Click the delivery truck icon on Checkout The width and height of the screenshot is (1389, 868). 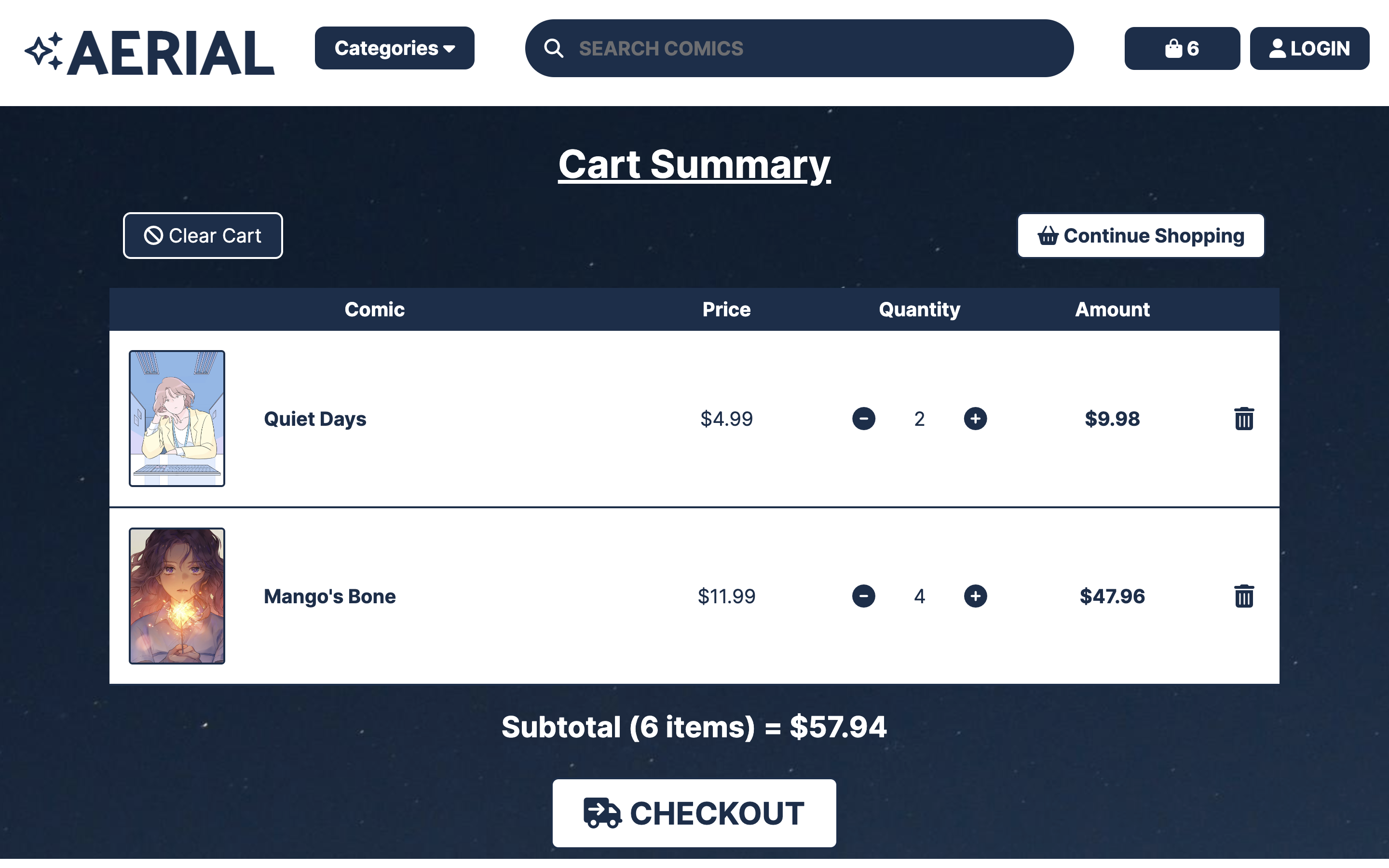pos(600,813)
